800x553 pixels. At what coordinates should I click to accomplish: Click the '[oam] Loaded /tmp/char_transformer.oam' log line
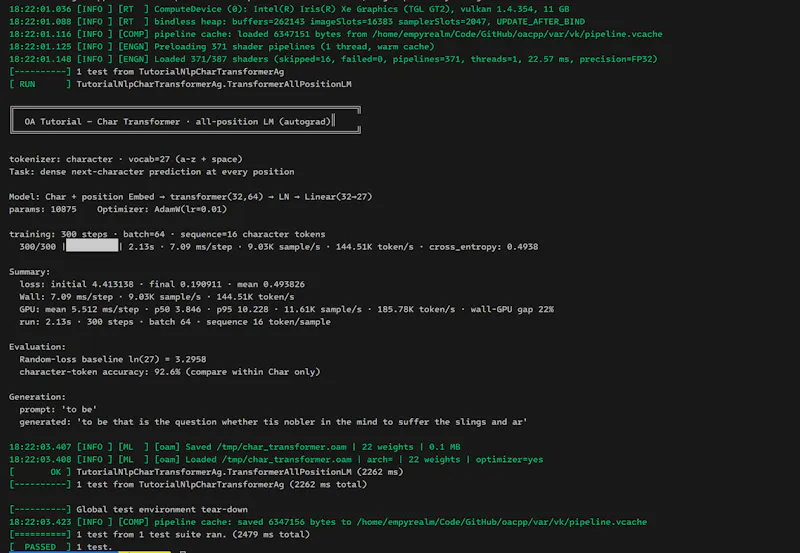click(276, 460)
